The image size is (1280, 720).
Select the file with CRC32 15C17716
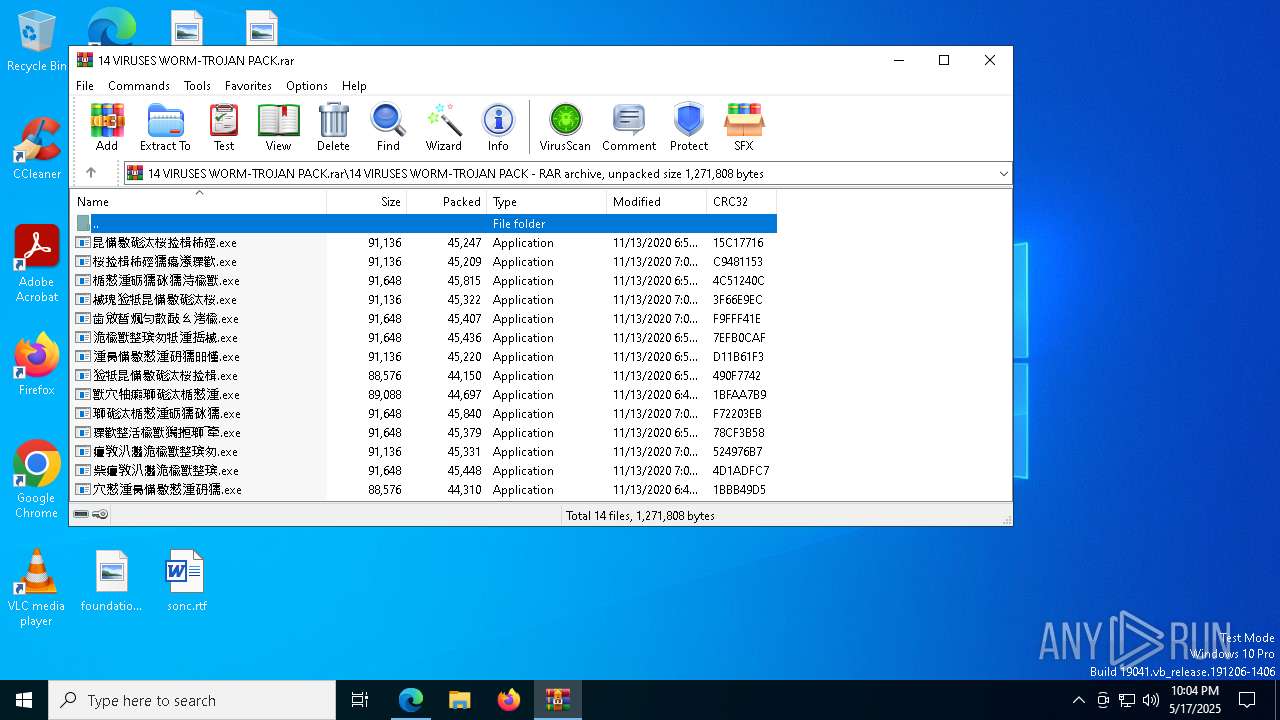tap(424, 243)
